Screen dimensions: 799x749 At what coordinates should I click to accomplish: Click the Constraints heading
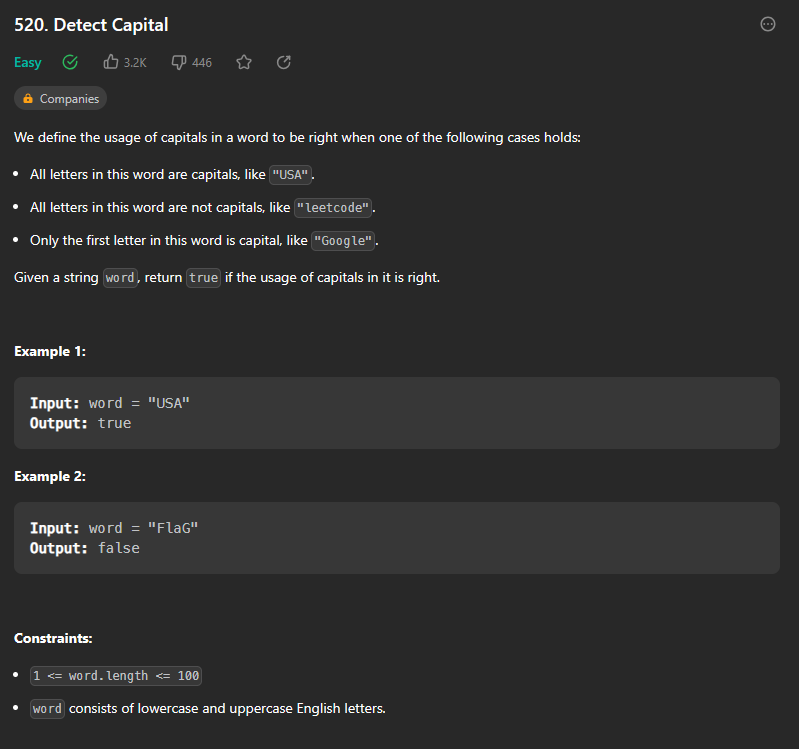[x=54, y=638]
